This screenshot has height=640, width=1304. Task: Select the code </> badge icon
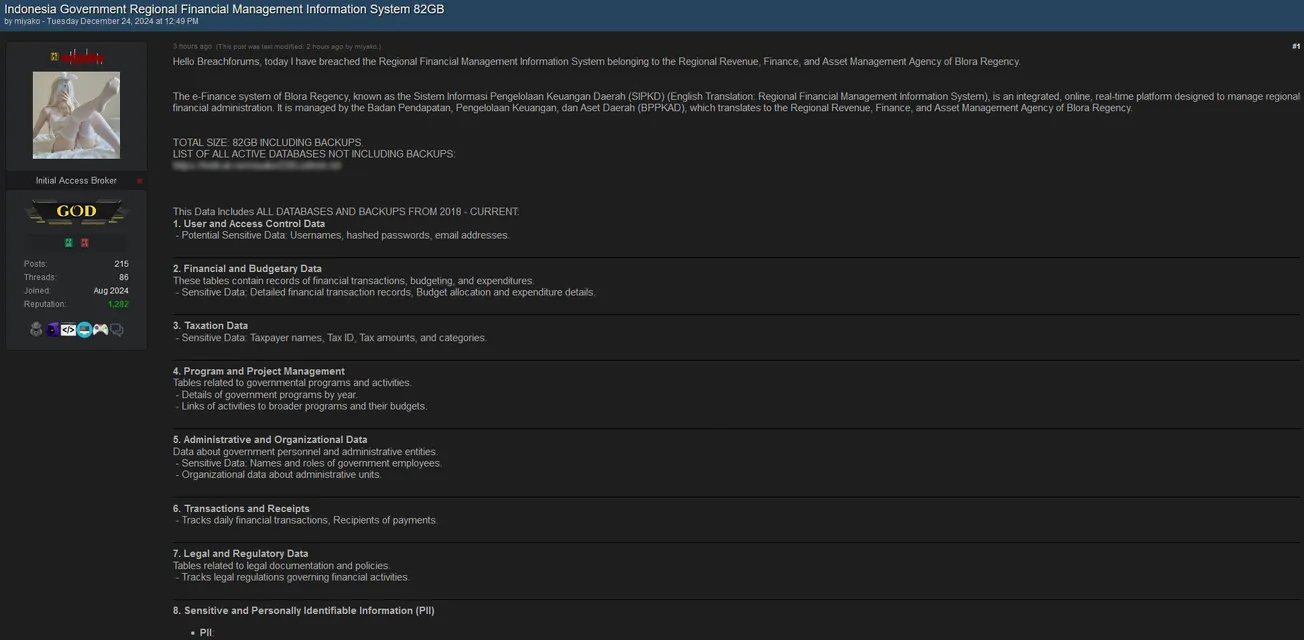[68, 329]
